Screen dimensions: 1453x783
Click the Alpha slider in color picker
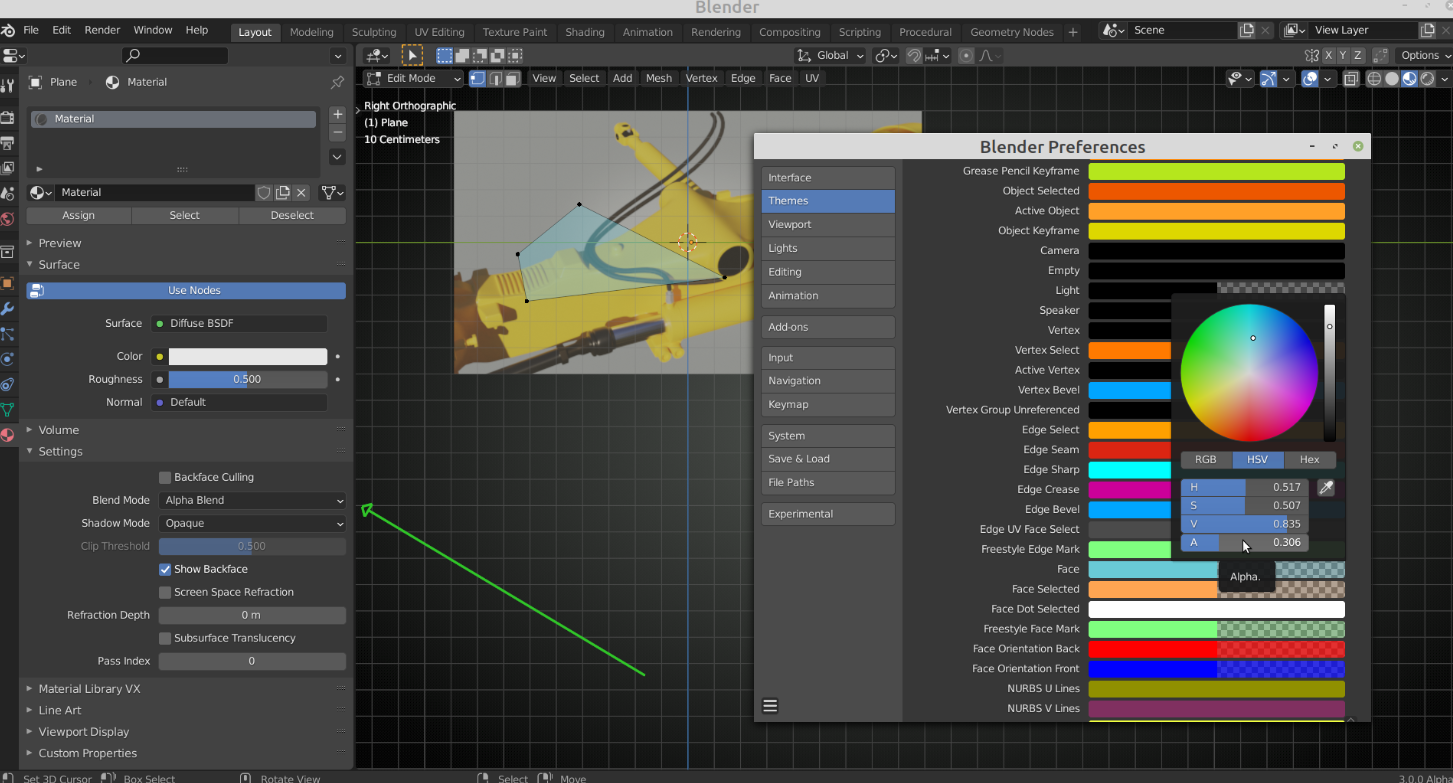1246,543
